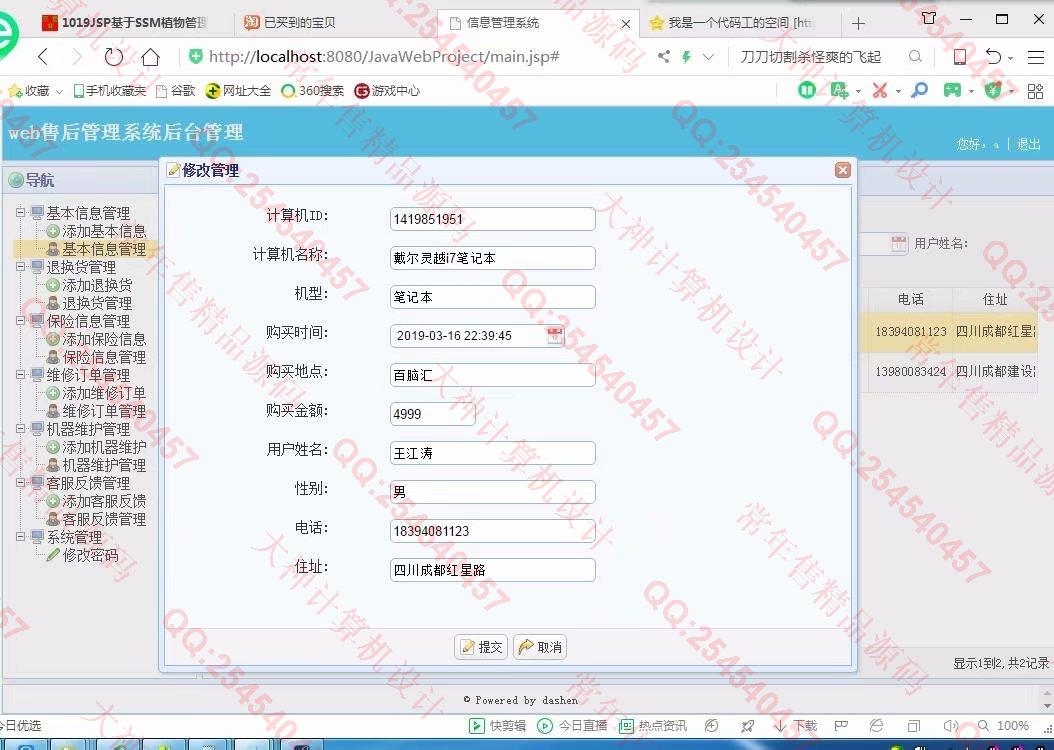Collapse the 客服反馈管理 tree node
1054x750 pixels.
tap(21, 483)
